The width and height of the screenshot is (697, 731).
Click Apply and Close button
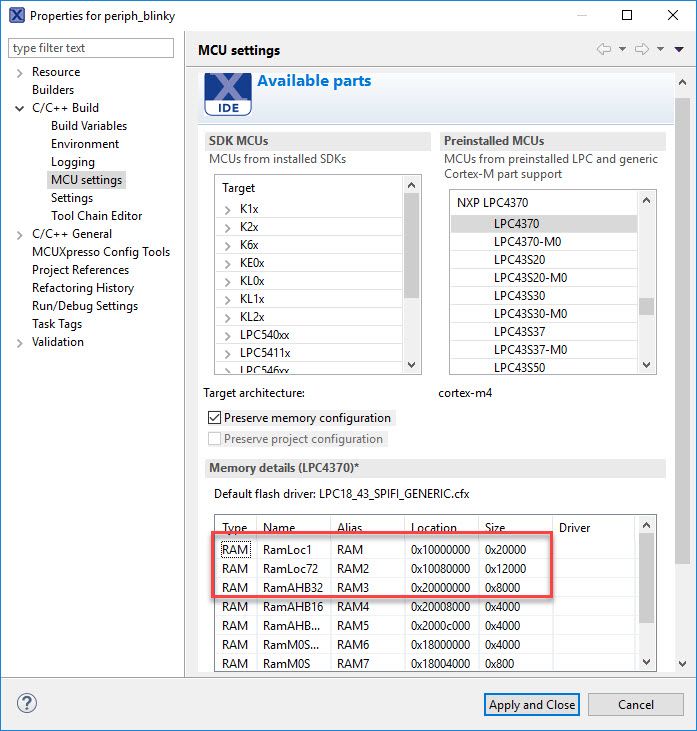pyautogui.click(x=531, y=704)
